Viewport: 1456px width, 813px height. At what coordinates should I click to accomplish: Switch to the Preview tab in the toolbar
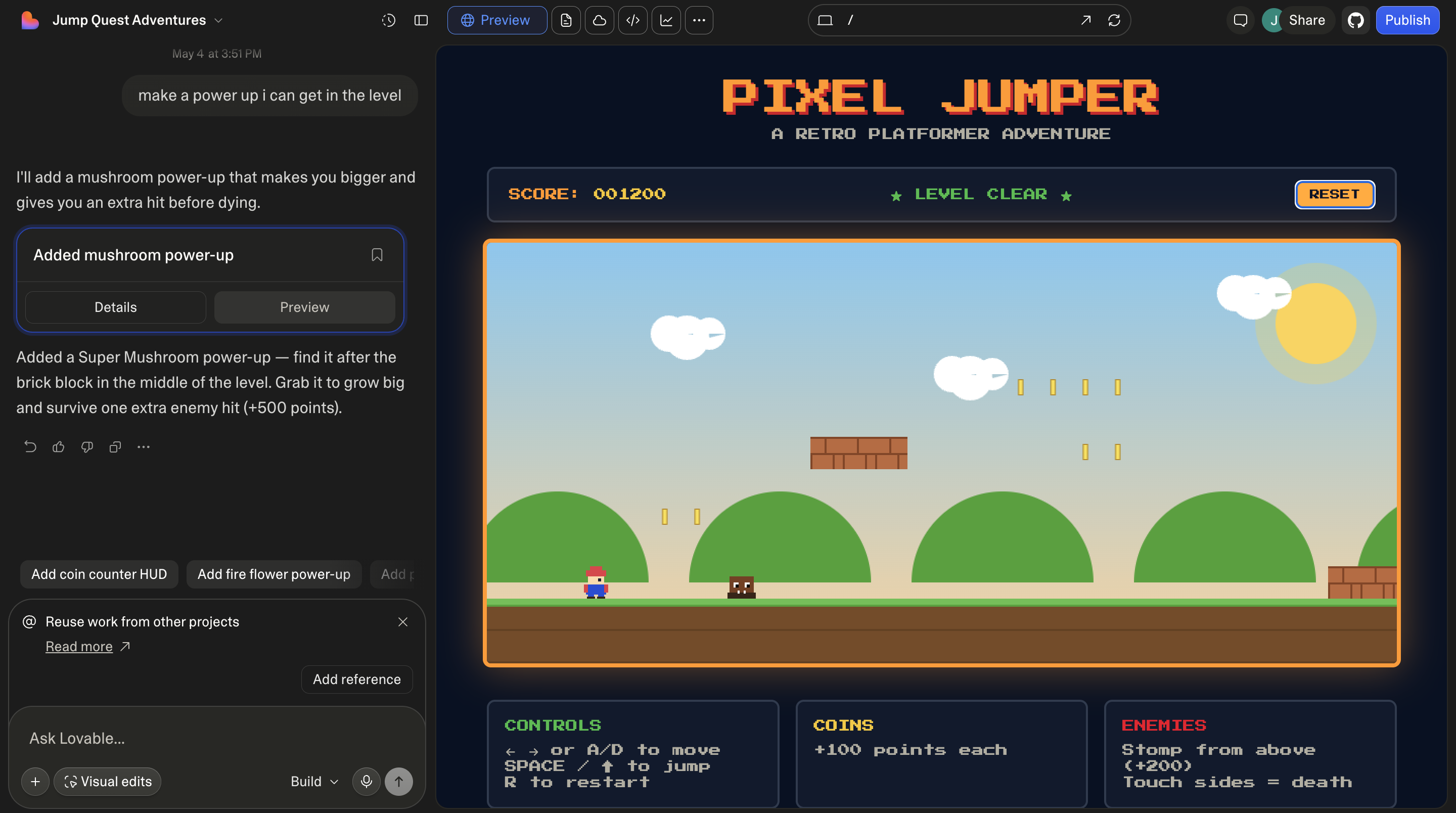[496, 20]
